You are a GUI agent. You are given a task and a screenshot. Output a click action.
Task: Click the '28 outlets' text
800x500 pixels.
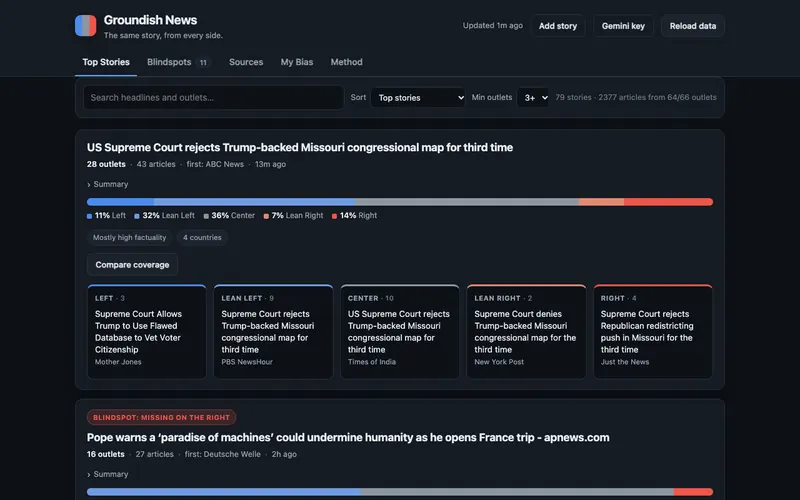(x=106, y=164)
